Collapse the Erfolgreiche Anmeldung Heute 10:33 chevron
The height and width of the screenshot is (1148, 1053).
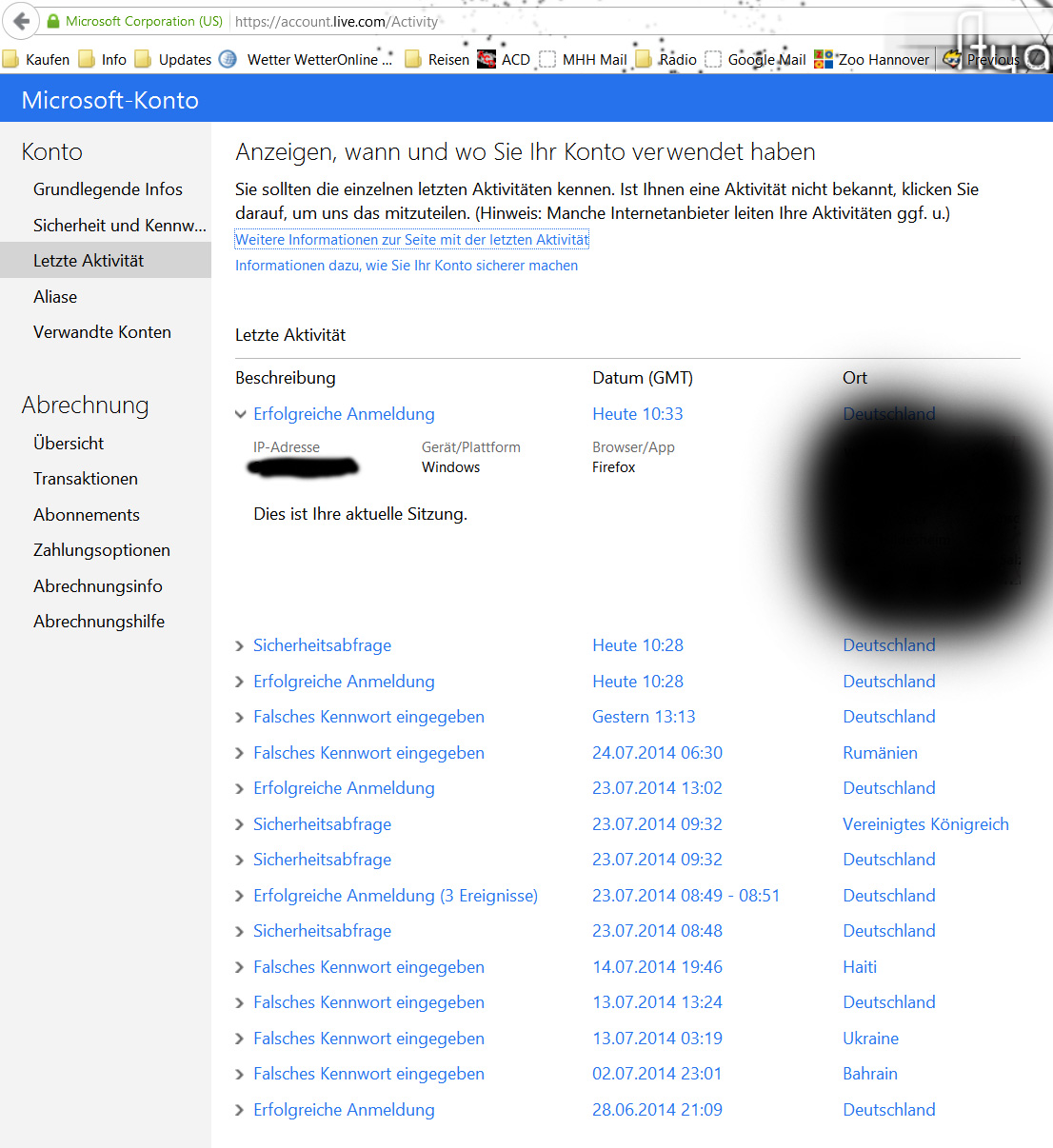click(241, 414)
